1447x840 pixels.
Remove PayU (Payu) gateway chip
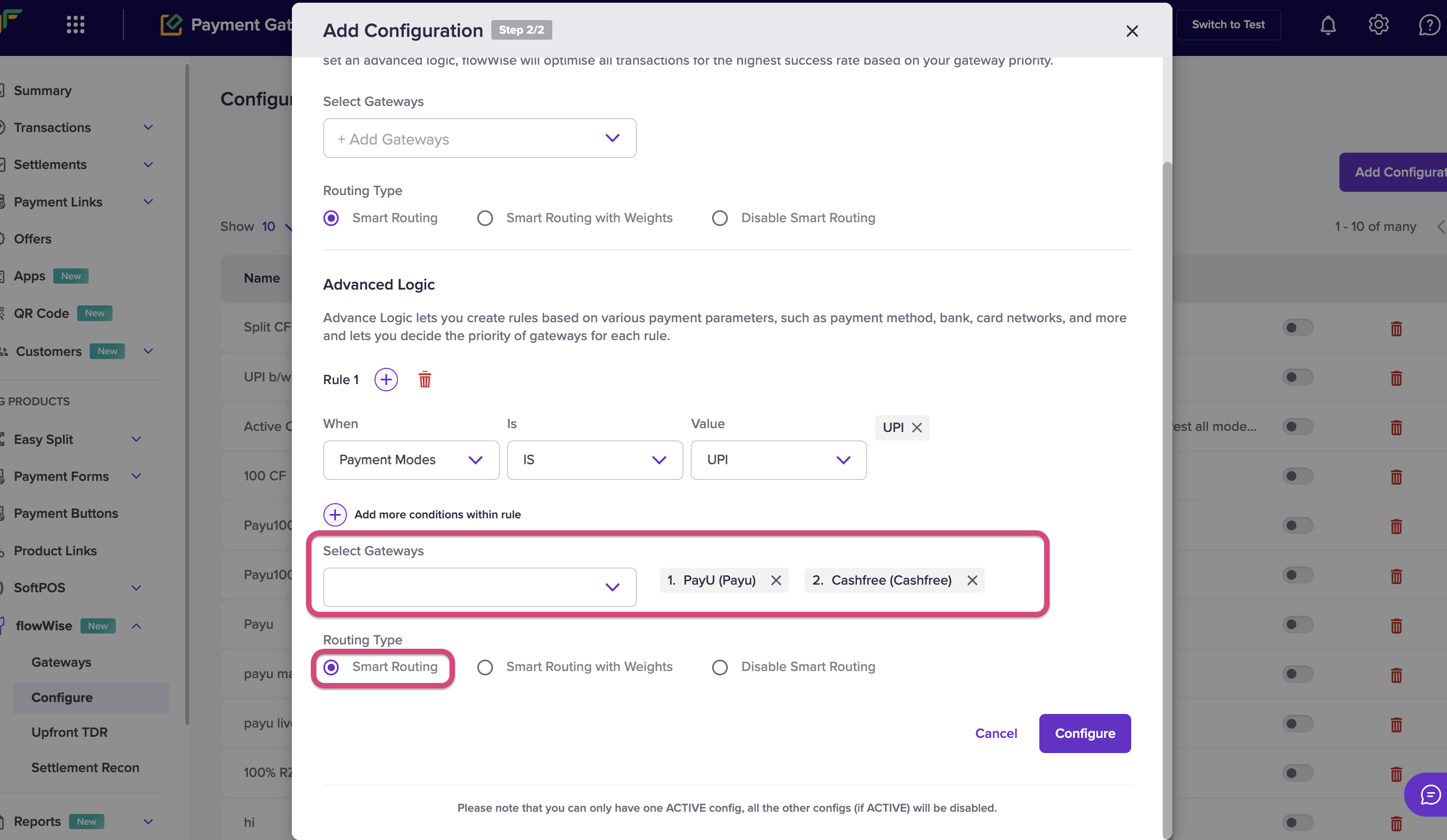(x=776, y=580)
